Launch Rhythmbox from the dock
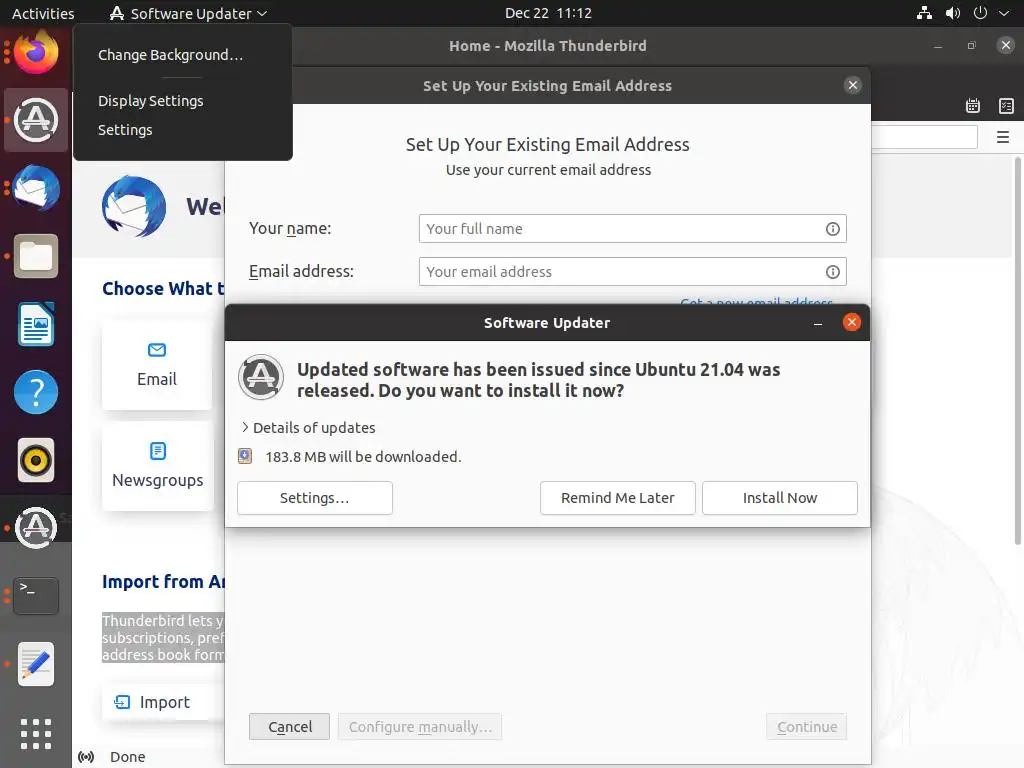 36,460
